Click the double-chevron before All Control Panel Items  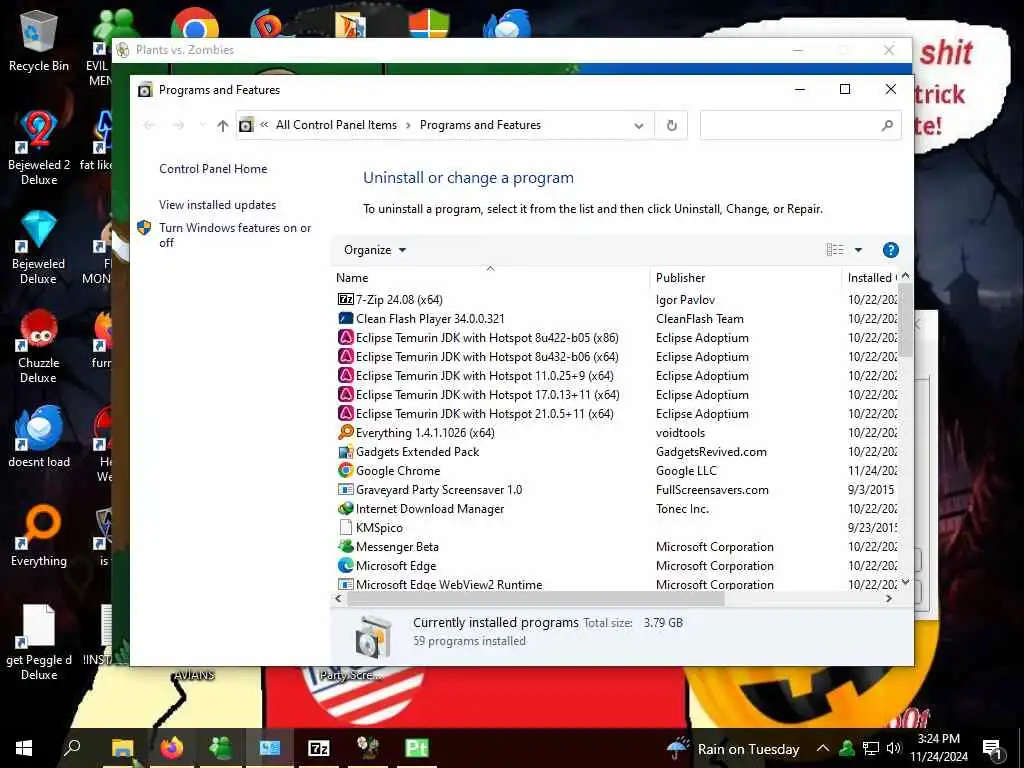pyautogui.click(x=264, y=125)
